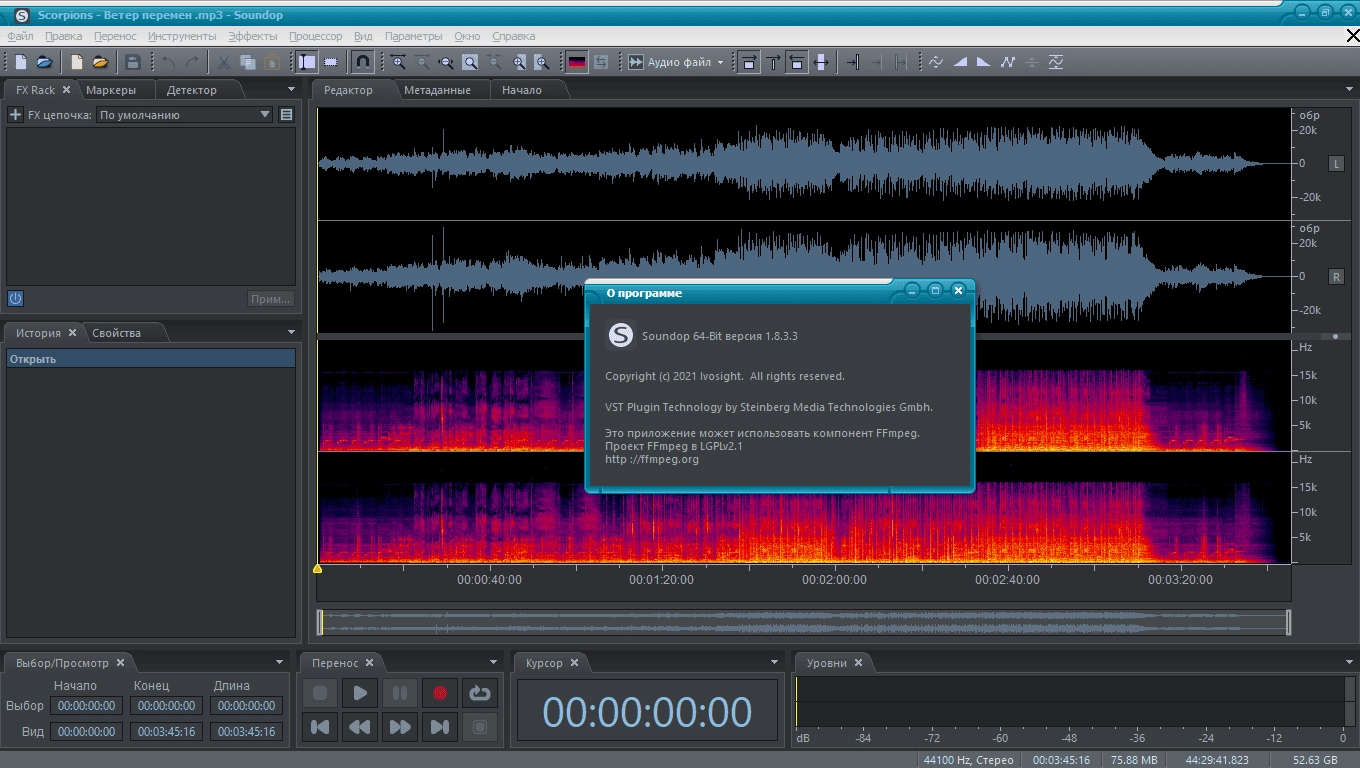
Task: Click the waveform overview navigation bar
Action: tap(804, 622)
